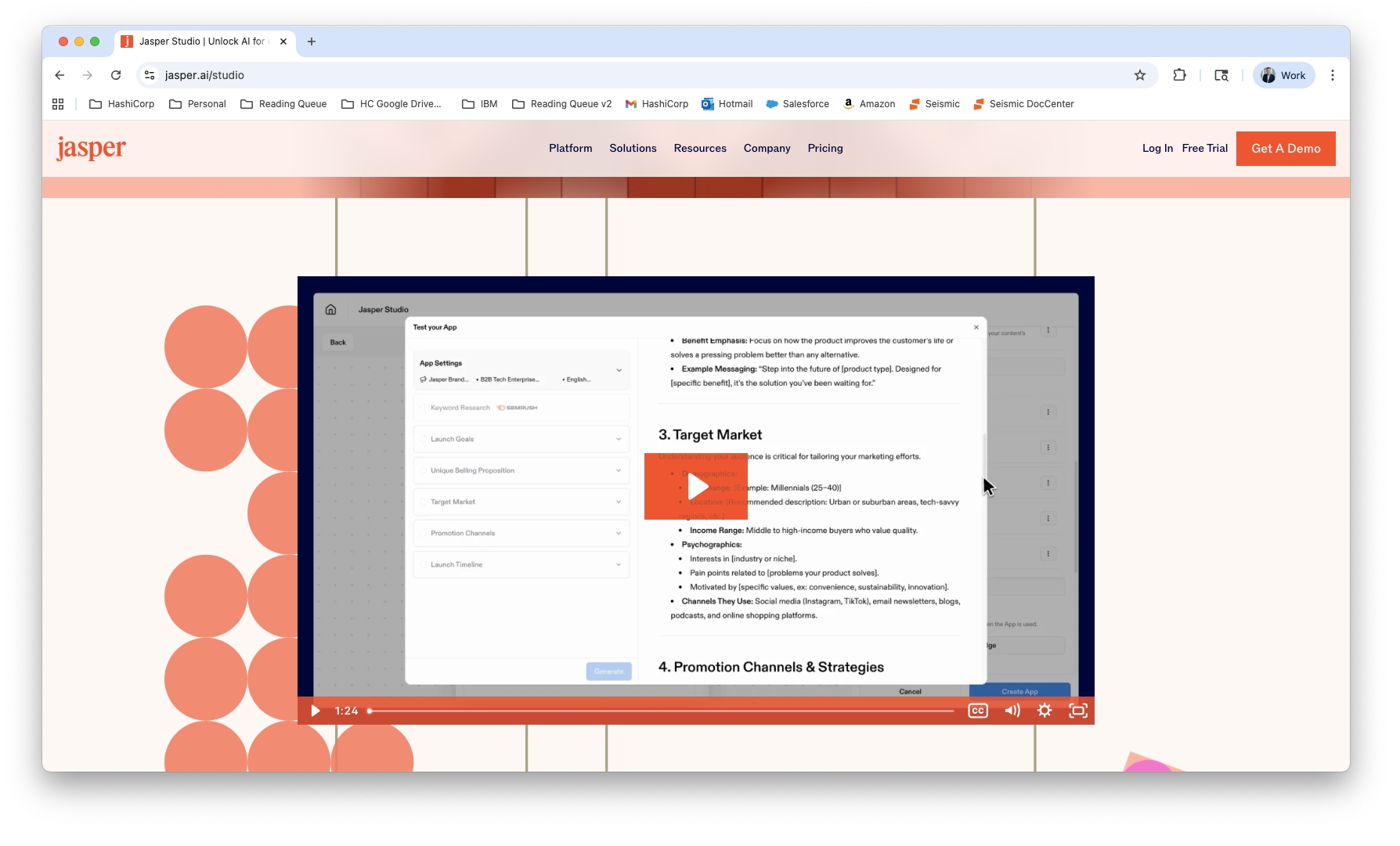Click the Create App button

click(x=1019, y=691)
